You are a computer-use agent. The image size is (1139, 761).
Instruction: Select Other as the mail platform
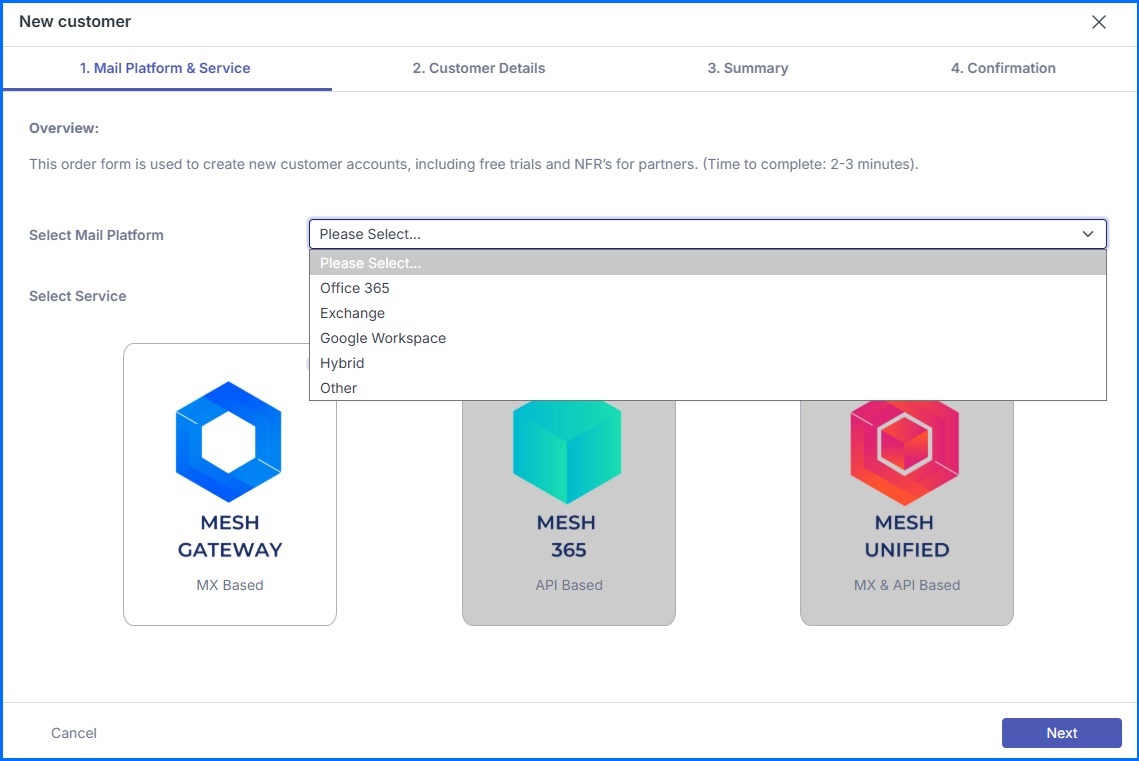pos(338,388)
